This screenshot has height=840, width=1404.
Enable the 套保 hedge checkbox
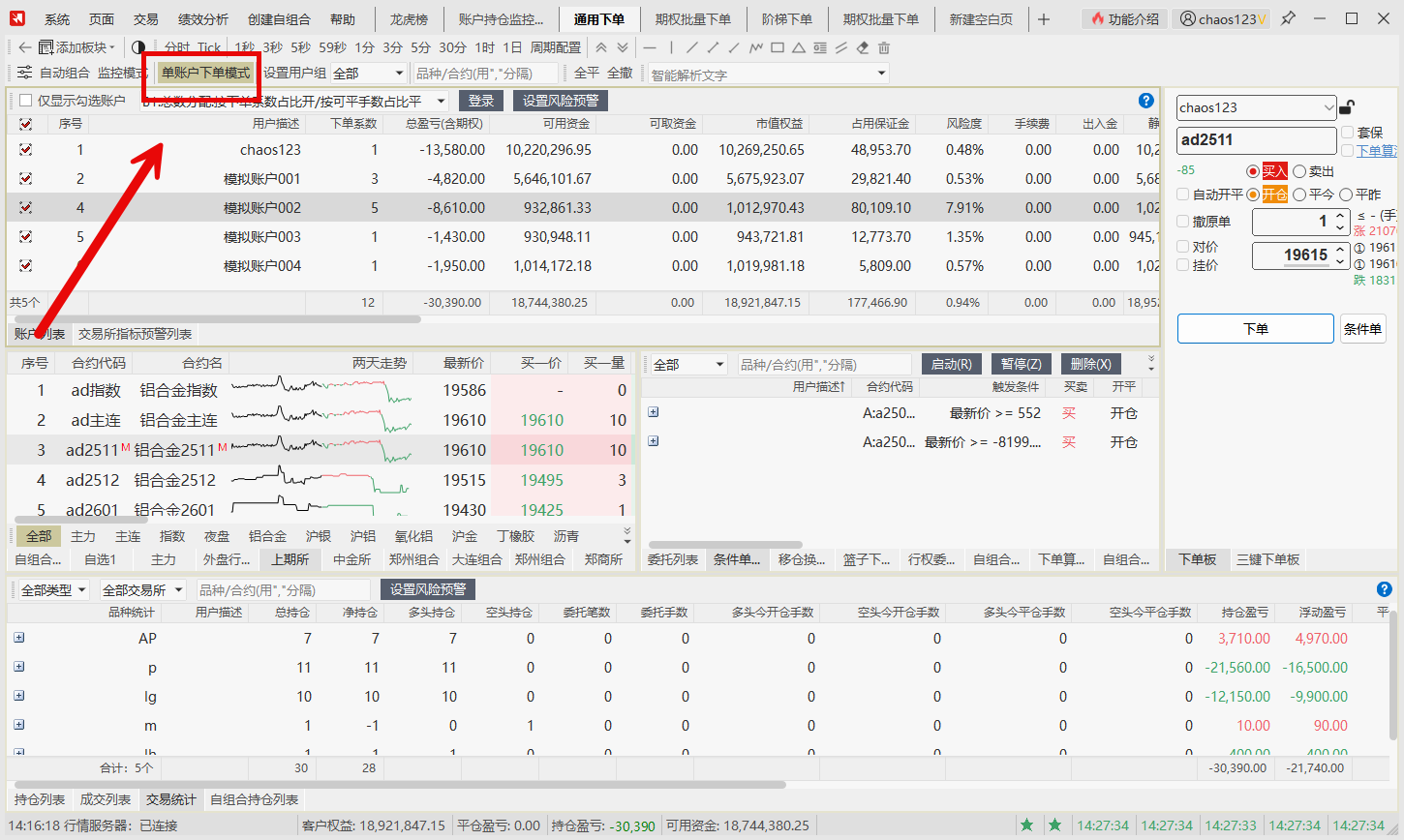(x=1348, y=133)
